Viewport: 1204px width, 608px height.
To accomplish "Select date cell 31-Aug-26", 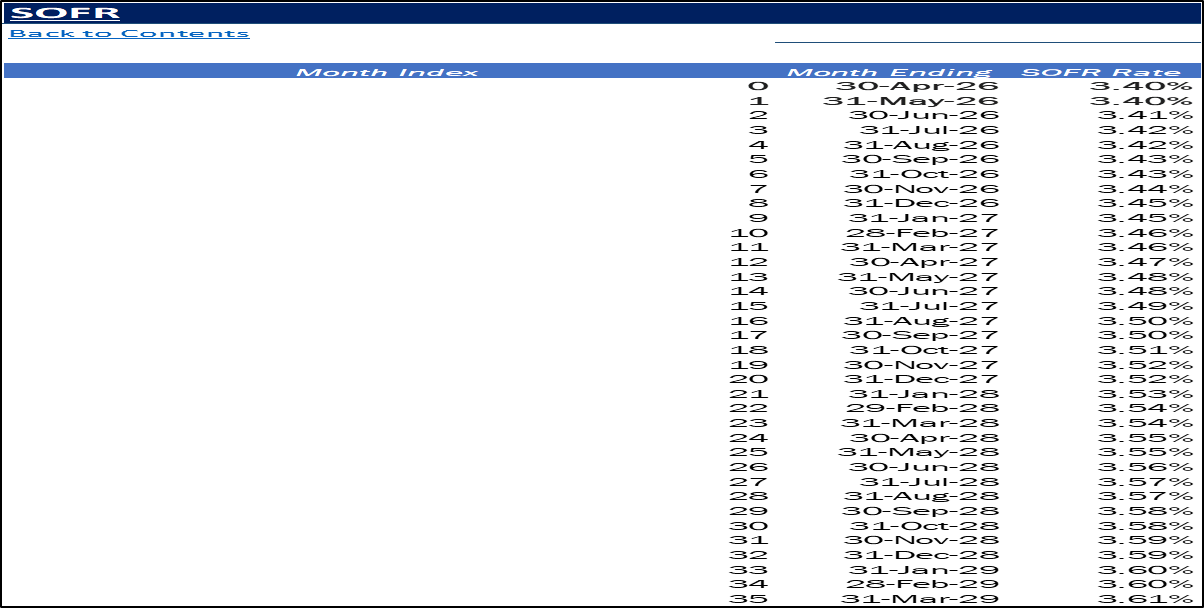I will [x=921, y=145].
